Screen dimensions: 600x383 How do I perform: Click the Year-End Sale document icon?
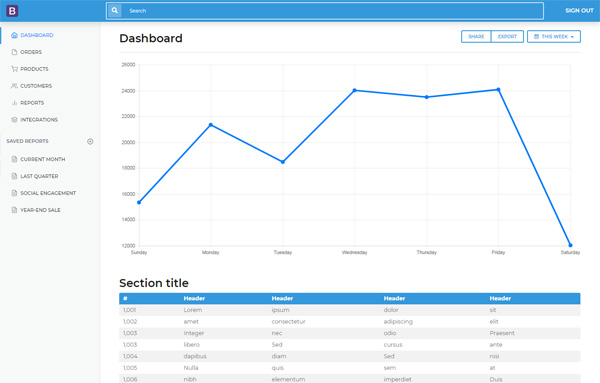pos(15,210)
